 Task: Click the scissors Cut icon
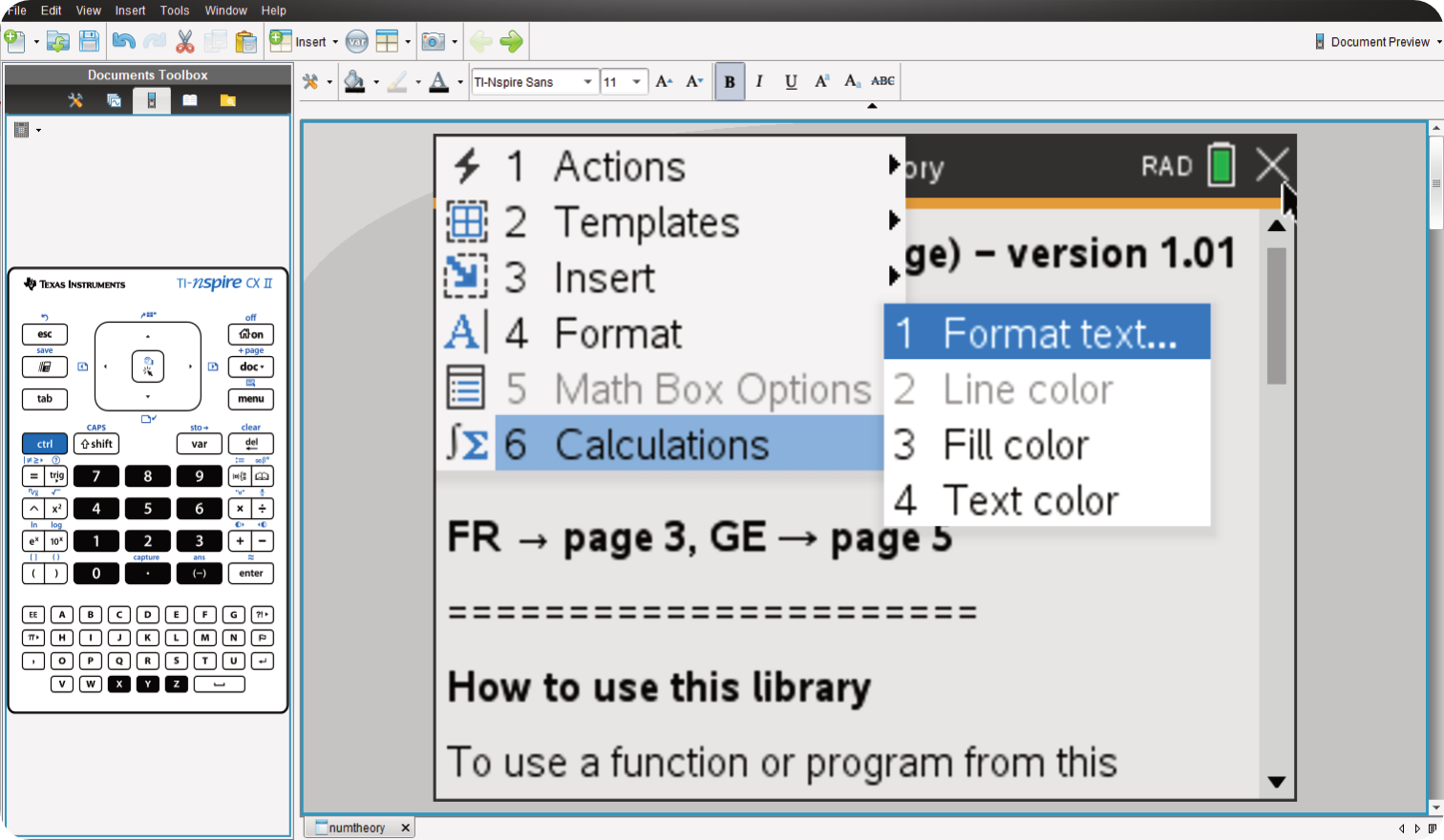pos(185,41)
